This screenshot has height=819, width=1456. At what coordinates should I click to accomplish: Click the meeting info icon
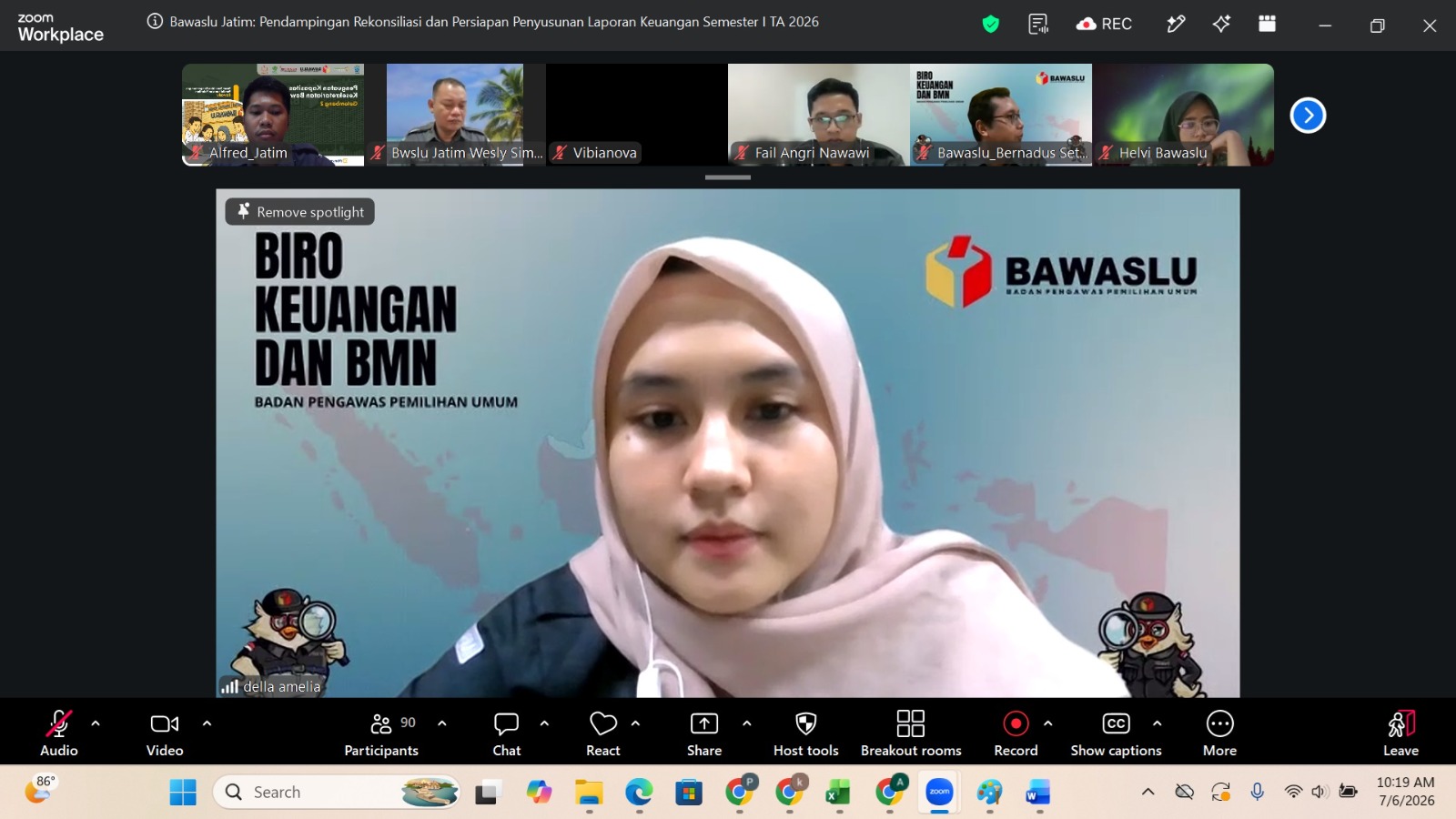pos(155,22)
